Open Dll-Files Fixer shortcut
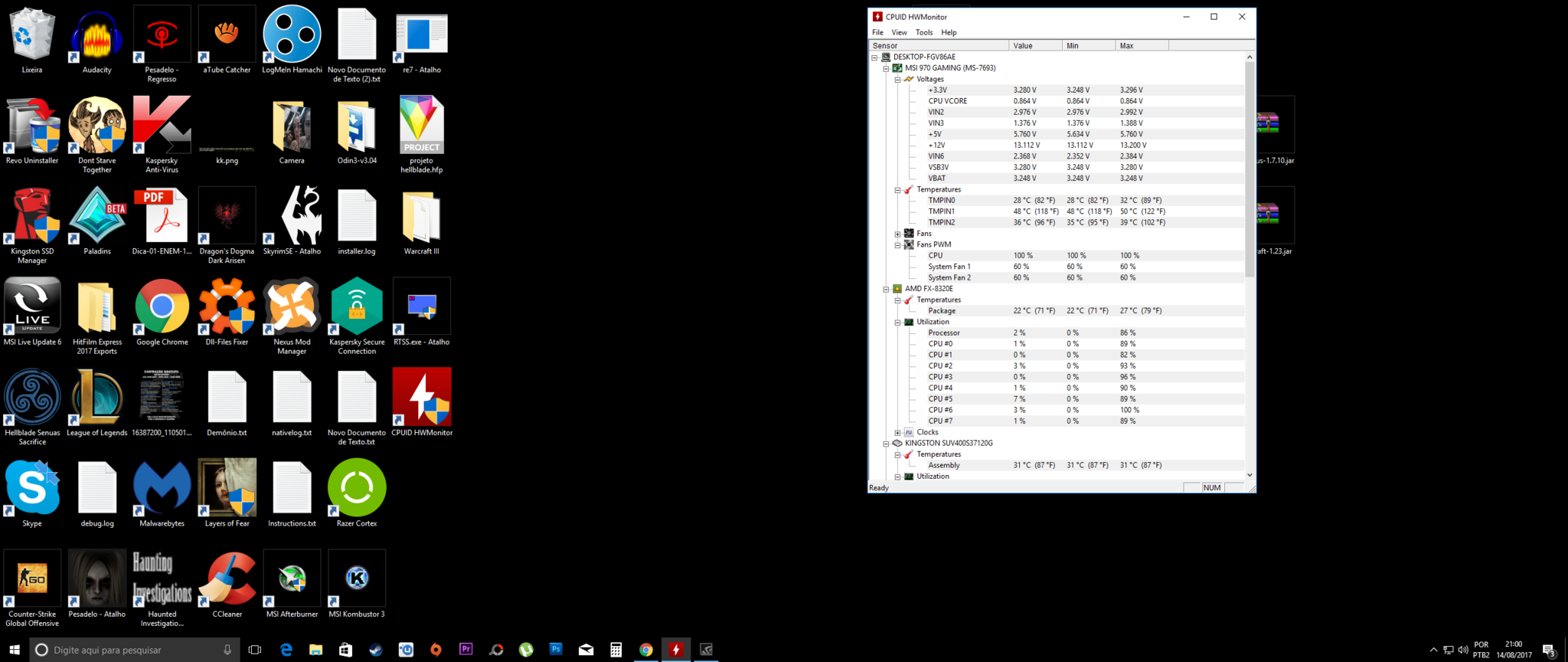Image resolution: width=1568 pixels, height=662 pixels. click(227, 312)
